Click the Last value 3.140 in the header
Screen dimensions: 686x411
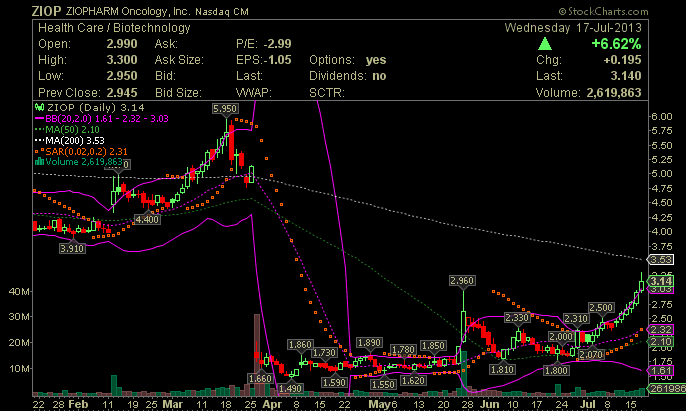(x=626, y=76)
